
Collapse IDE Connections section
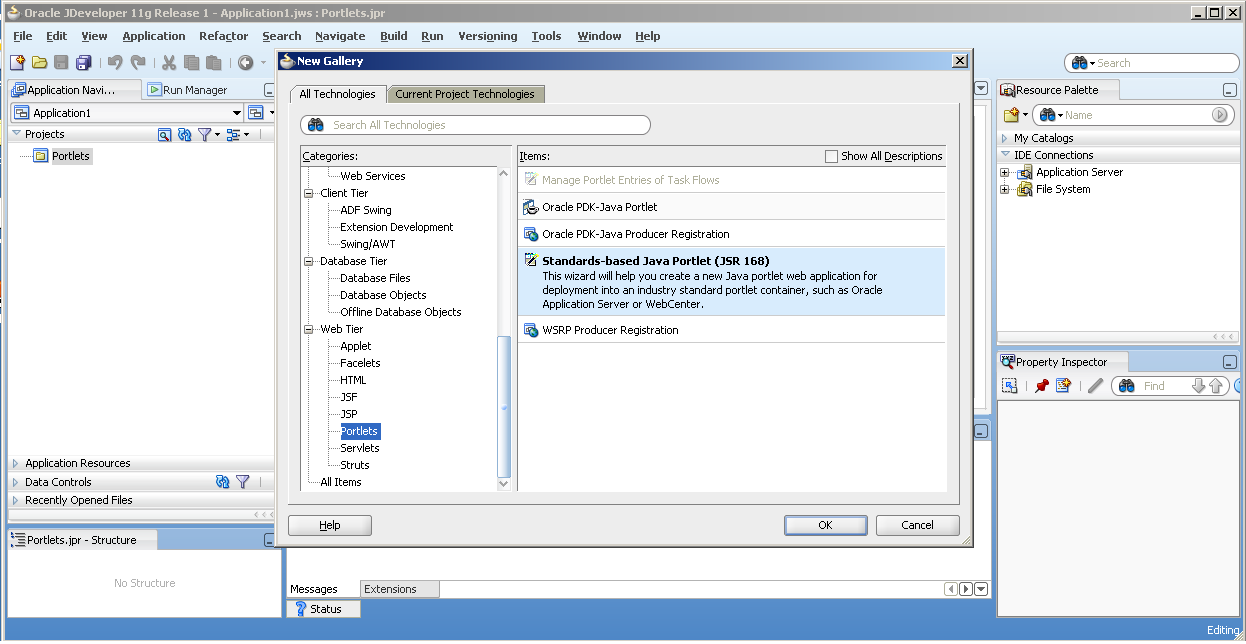[x=1006, y=155]
